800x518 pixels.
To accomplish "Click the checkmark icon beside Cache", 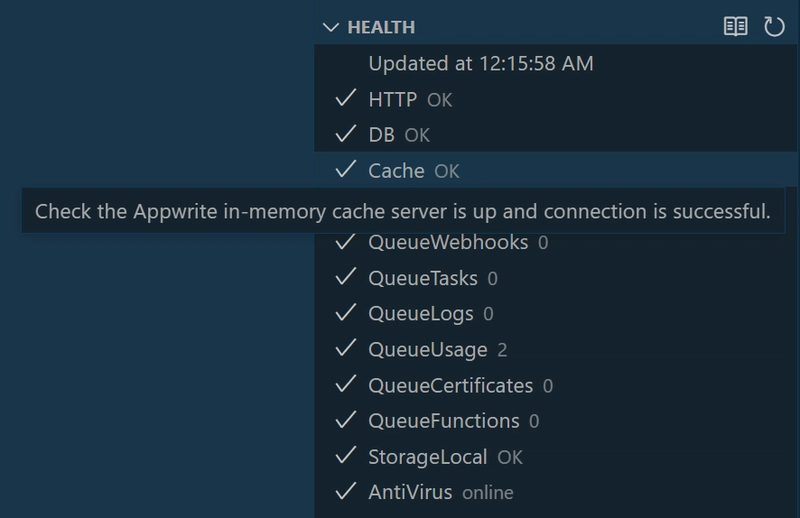I will [x=346, y=171].
